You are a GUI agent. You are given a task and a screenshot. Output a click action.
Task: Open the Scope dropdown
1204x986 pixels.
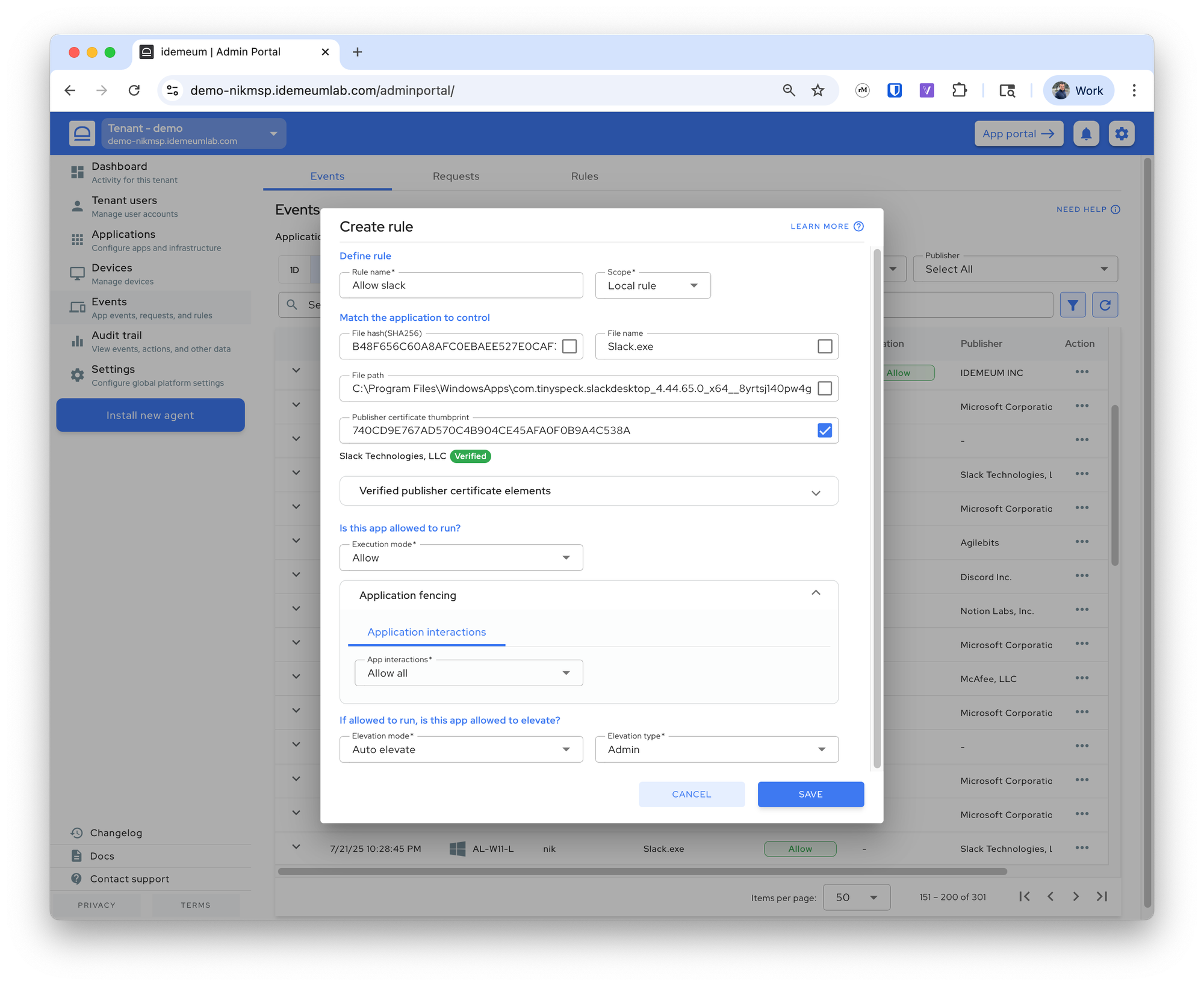653,285
